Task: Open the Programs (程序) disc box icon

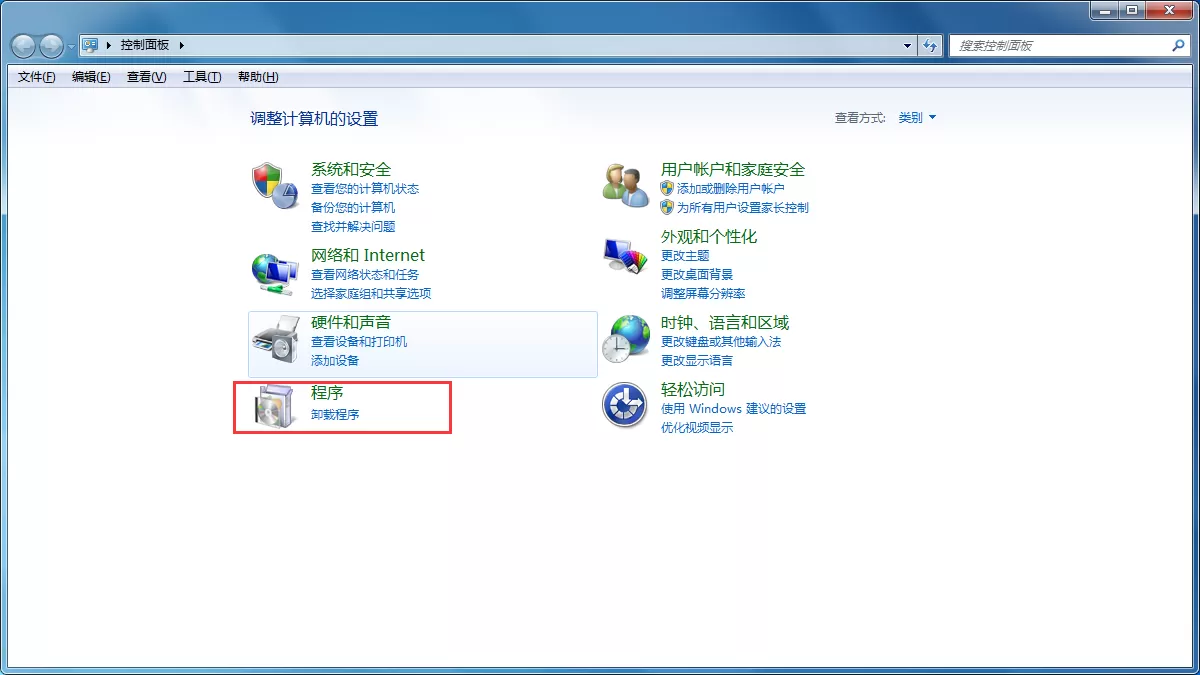Action: 274,407
